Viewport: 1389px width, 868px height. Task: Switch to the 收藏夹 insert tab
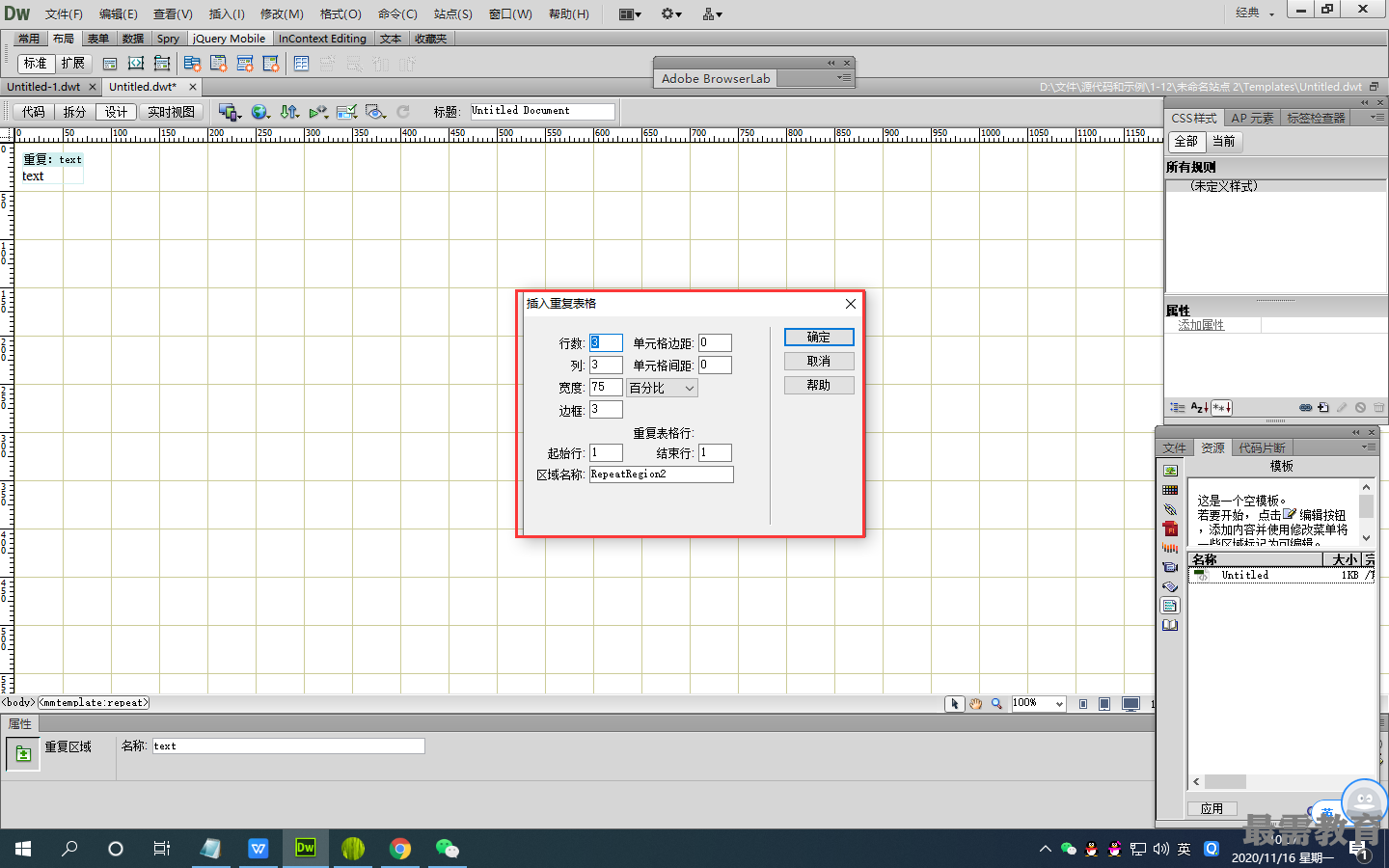(430, 39)
